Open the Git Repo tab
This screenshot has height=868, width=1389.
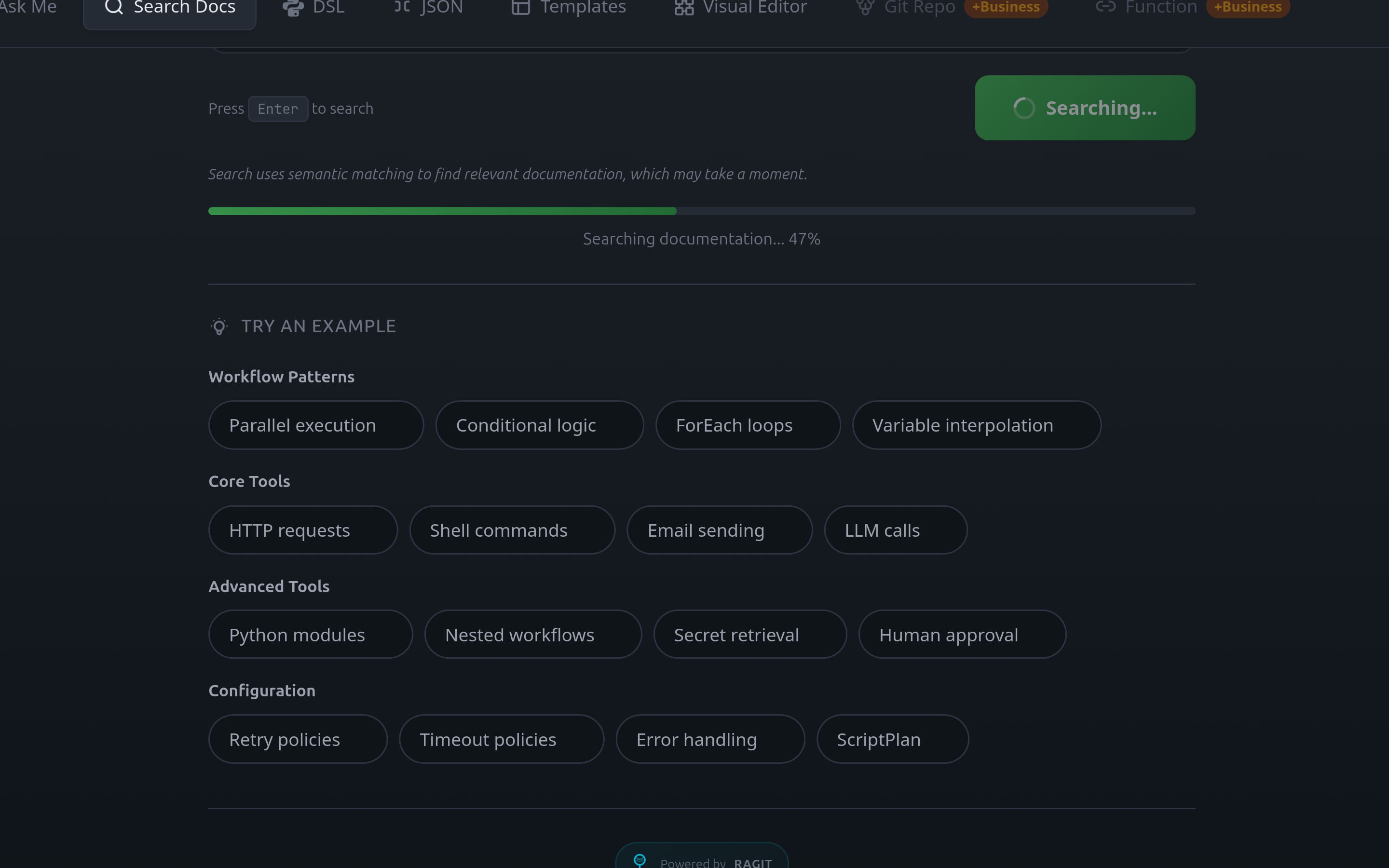[x=919, y=7]
